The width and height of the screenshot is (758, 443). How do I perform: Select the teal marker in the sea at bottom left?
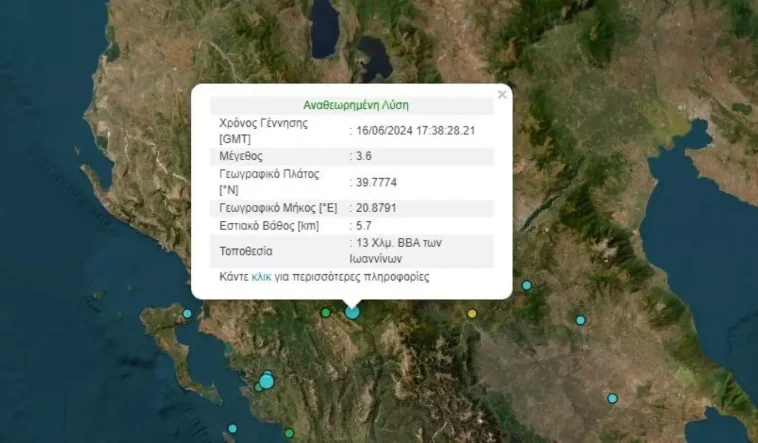click(232, 429)
